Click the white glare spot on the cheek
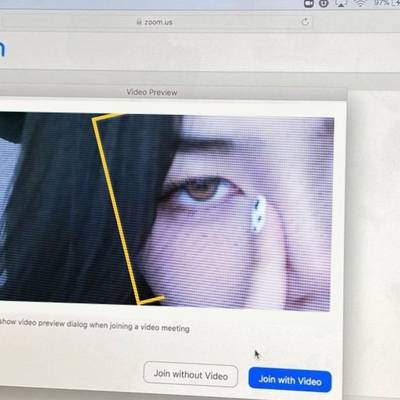This screenshot has width=400, height=400. click(x=258, y=214)
